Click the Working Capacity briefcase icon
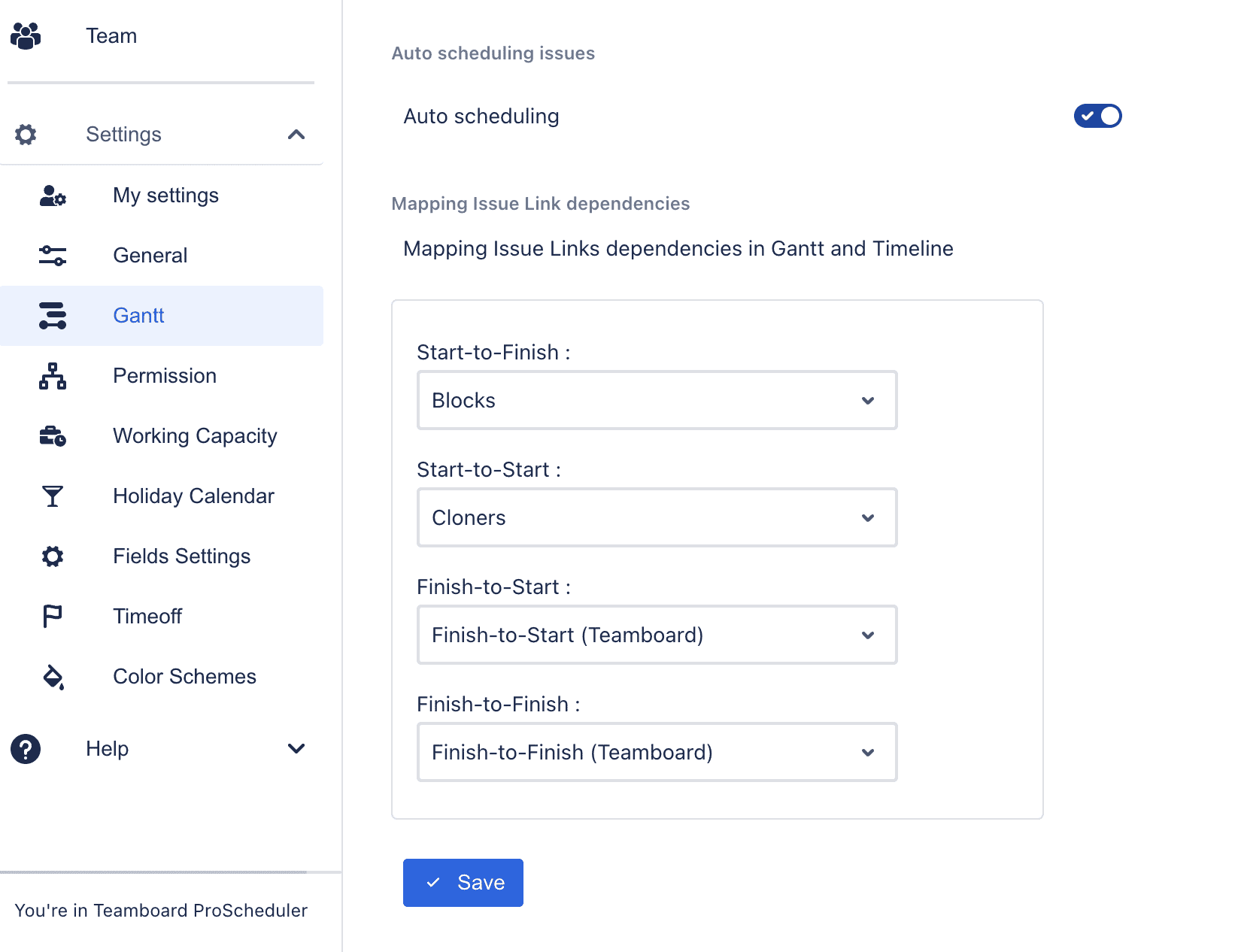Screen dimensions: 1241x952 51,436
